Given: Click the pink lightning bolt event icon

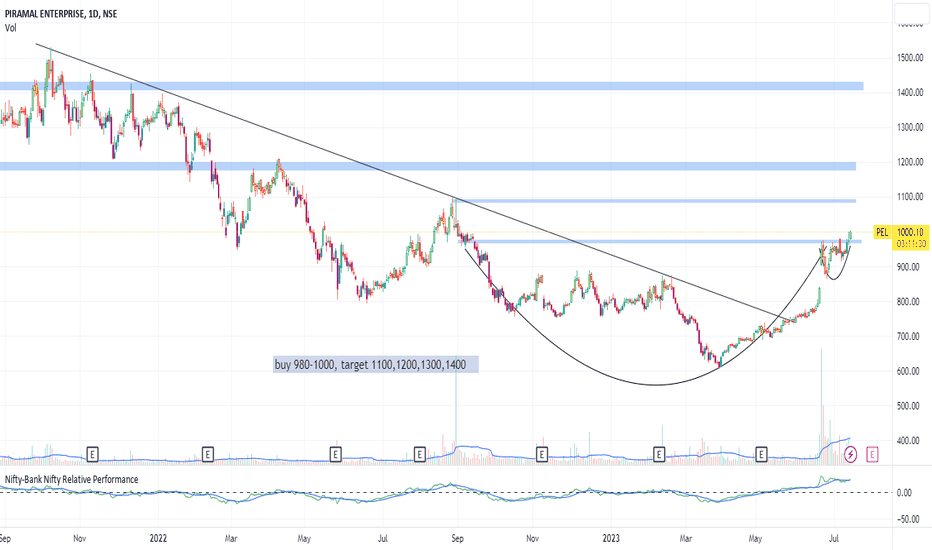Looking at the screenshot, I should point(851,455).
